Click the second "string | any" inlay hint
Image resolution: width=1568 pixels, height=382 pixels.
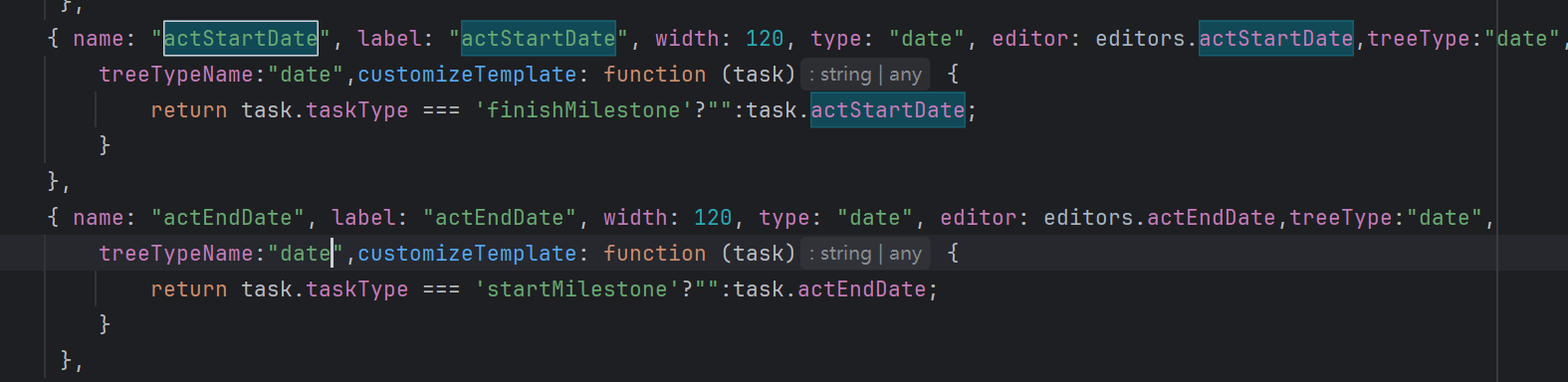click(x=865, y=254)
